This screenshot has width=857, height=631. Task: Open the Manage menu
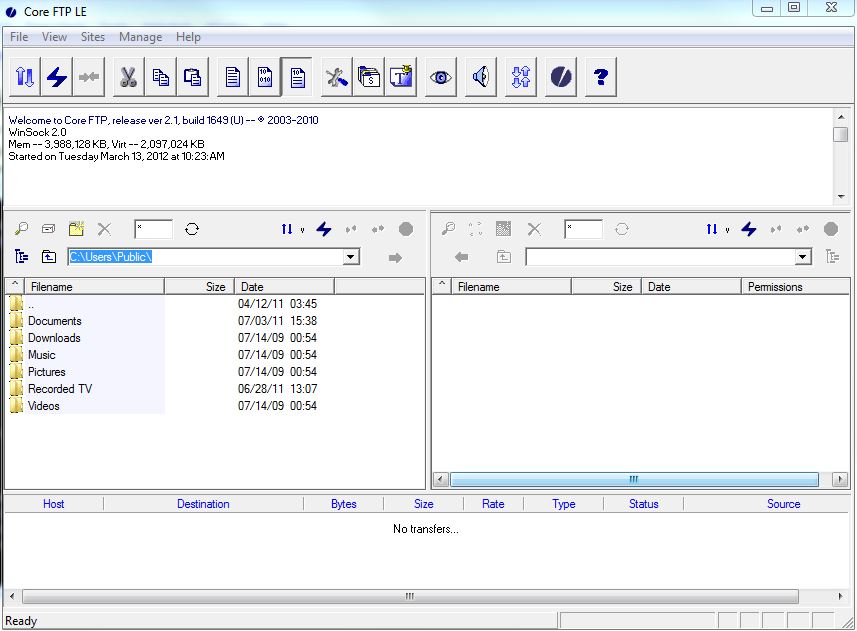click(140, 37)
